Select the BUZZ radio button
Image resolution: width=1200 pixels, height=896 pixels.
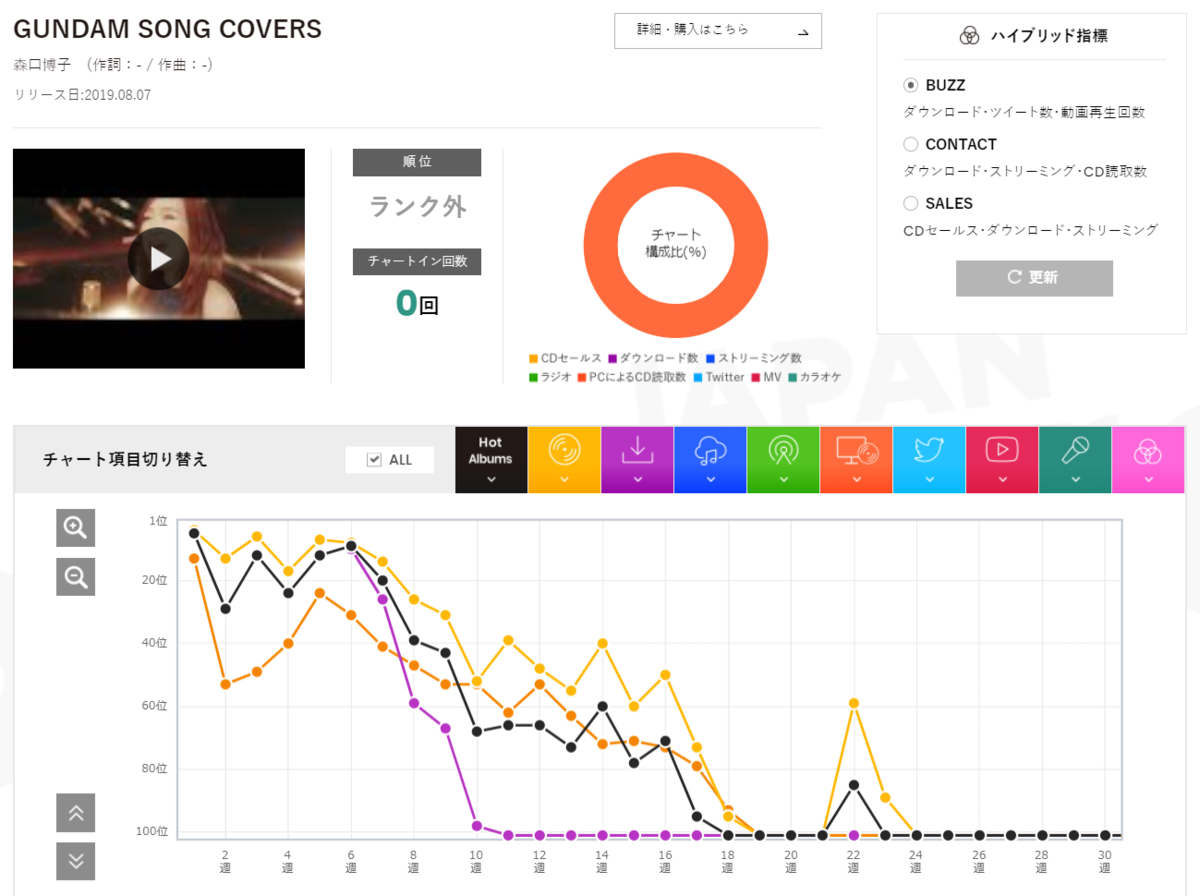[910, 85]
